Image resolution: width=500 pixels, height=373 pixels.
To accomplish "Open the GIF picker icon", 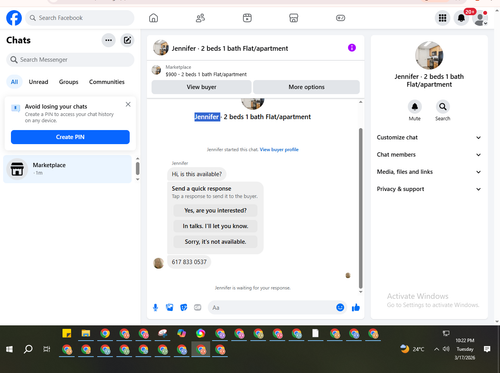I will (198, 307).
